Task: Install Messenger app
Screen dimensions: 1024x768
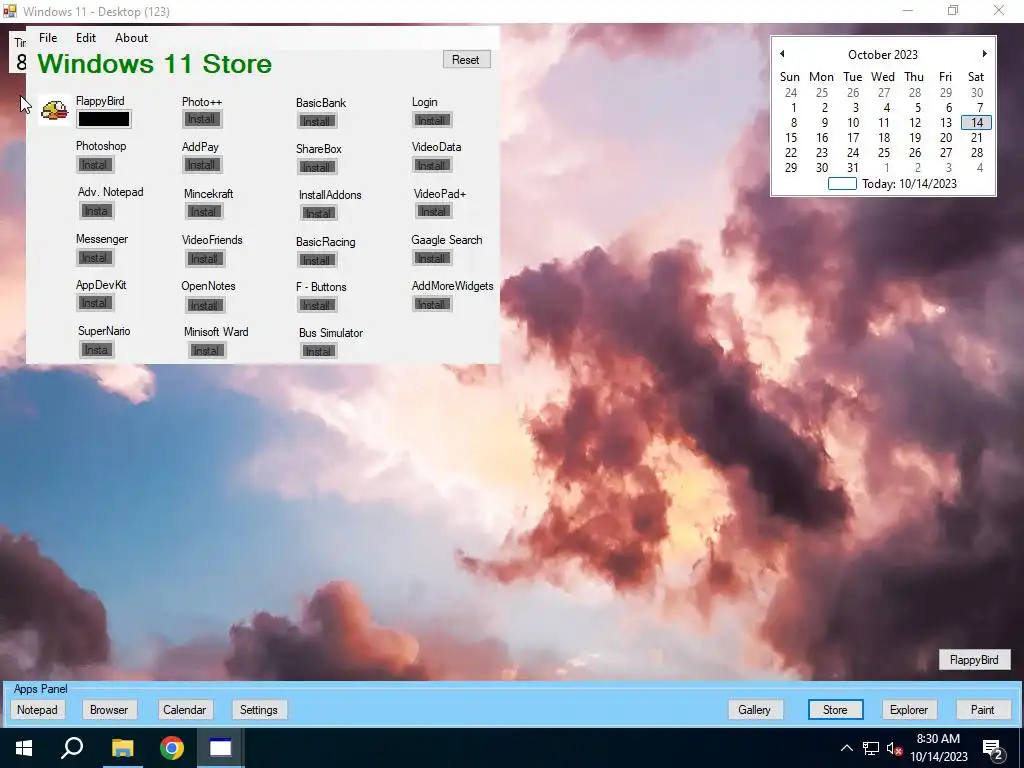Action: point(95,258)
